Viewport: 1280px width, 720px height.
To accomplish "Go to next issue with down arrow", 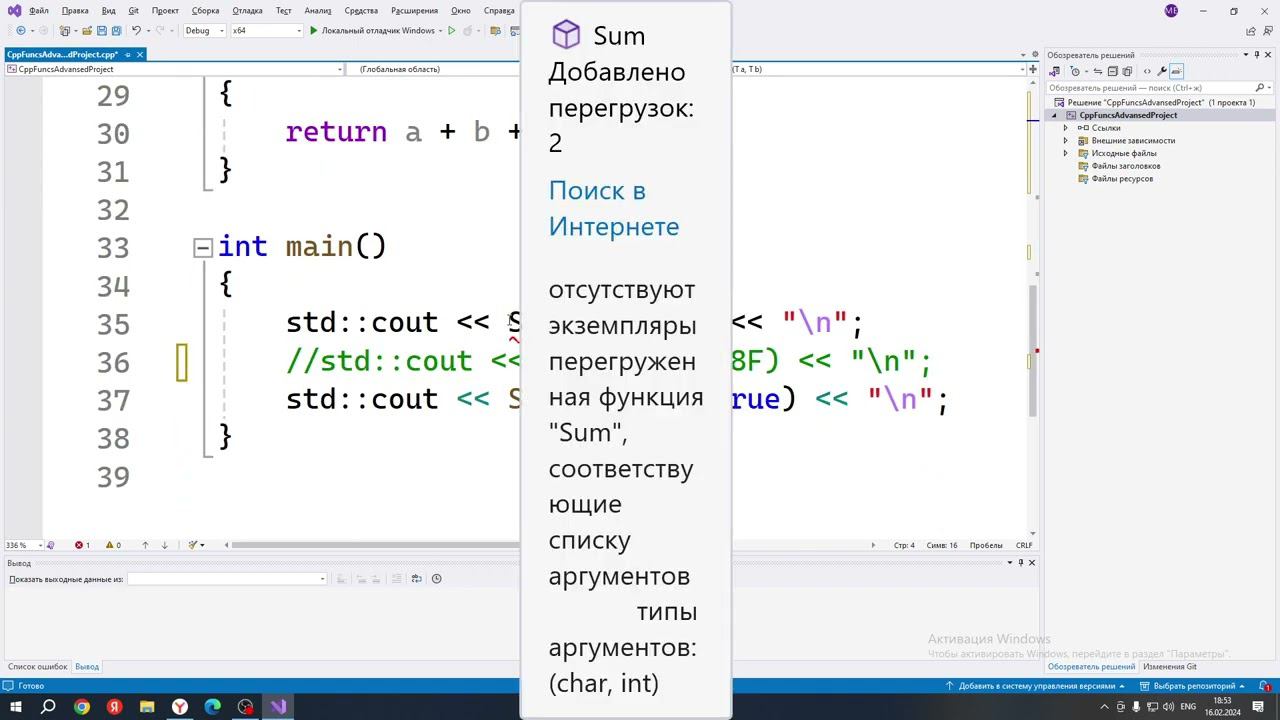I will 165,545.
